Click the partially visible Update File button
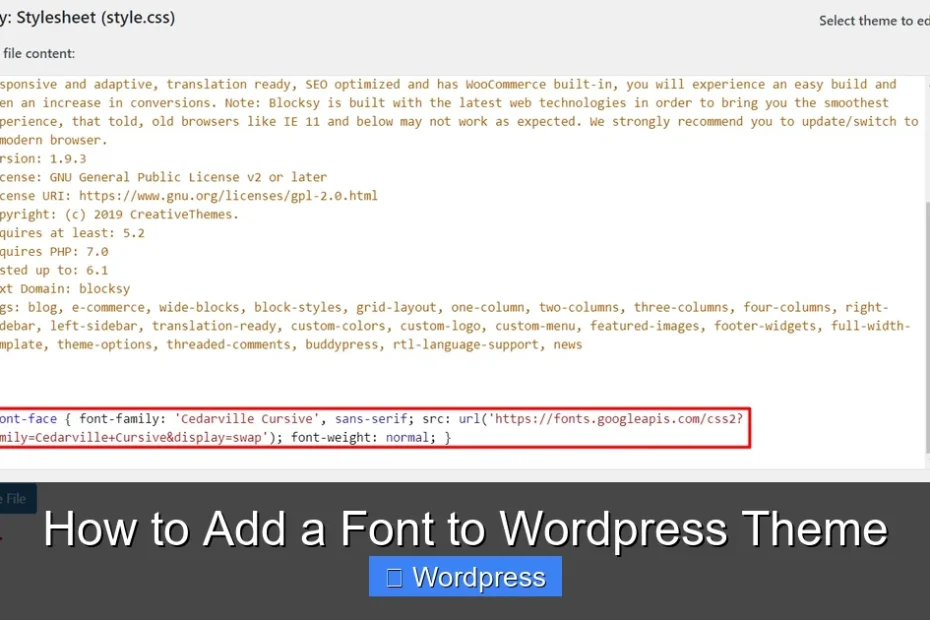The image size is (930, 620). [18, 498]
